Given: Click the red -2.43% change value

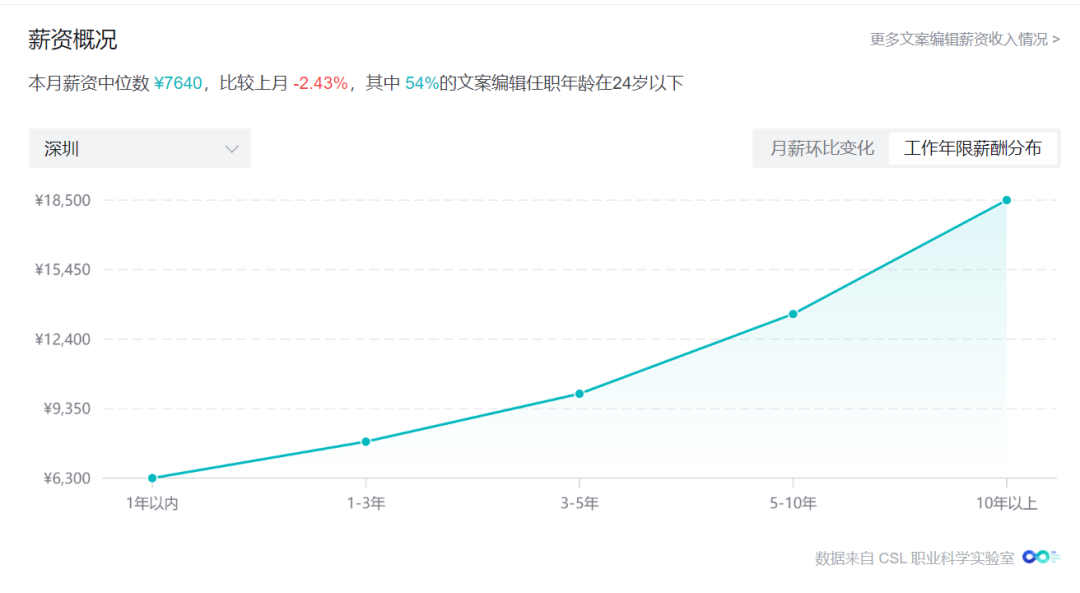Looking at the screenshot, I should 320,84.
